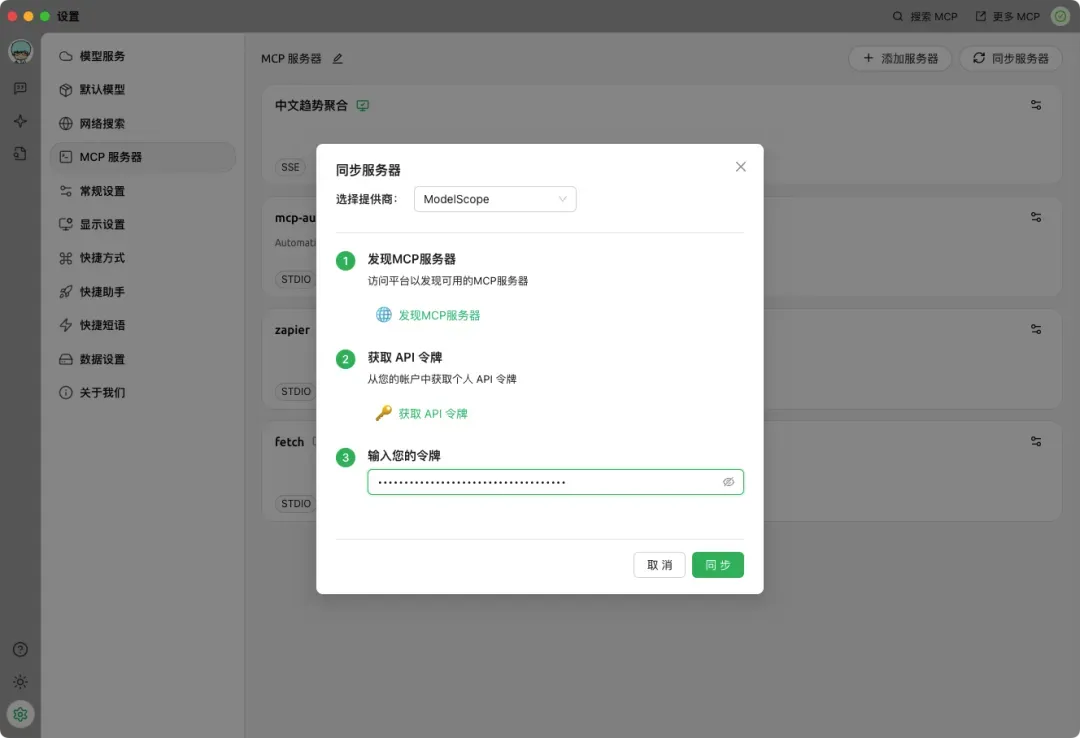Open settings sliders for fetch server
This screenshot has width=1080, height=738.
[1036, 441]
